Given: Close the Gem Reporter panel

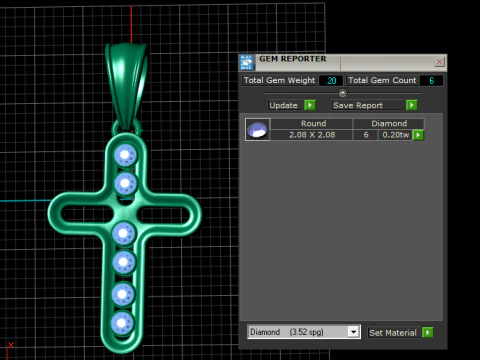Looking at the screenshot, I should pyautogui.click(x=439, y=62).
